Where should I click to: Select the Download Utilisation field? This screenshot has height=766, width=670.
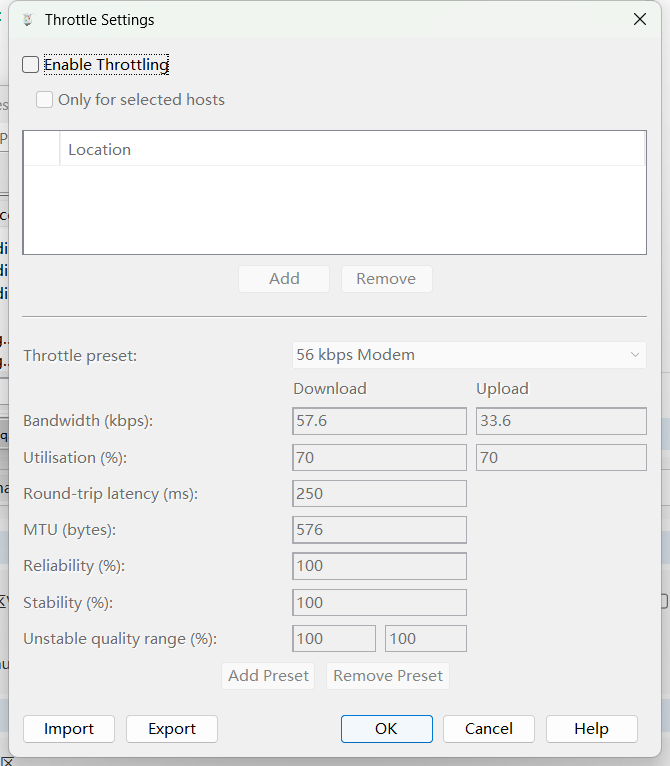pyautogui.click(x=379, y=458)
